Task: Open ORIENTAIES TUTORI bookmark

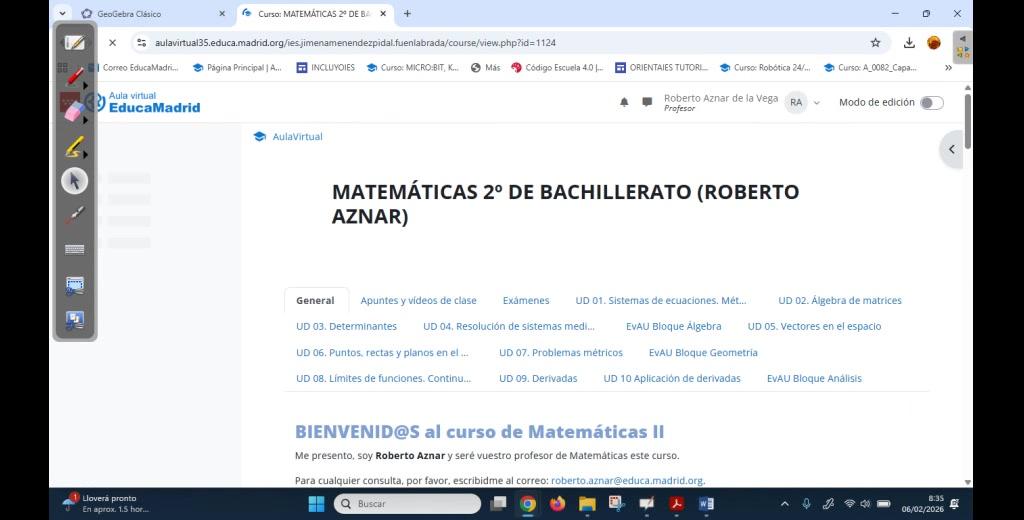Action: (x=662, y=67)
